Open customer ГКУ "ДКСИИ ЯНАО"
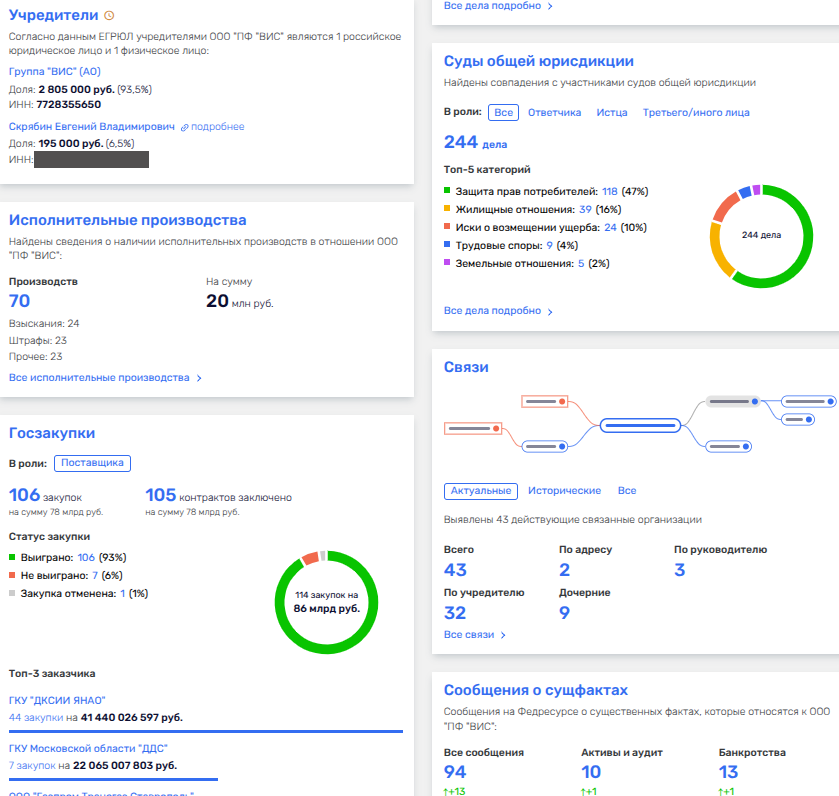 click(57, 700)
